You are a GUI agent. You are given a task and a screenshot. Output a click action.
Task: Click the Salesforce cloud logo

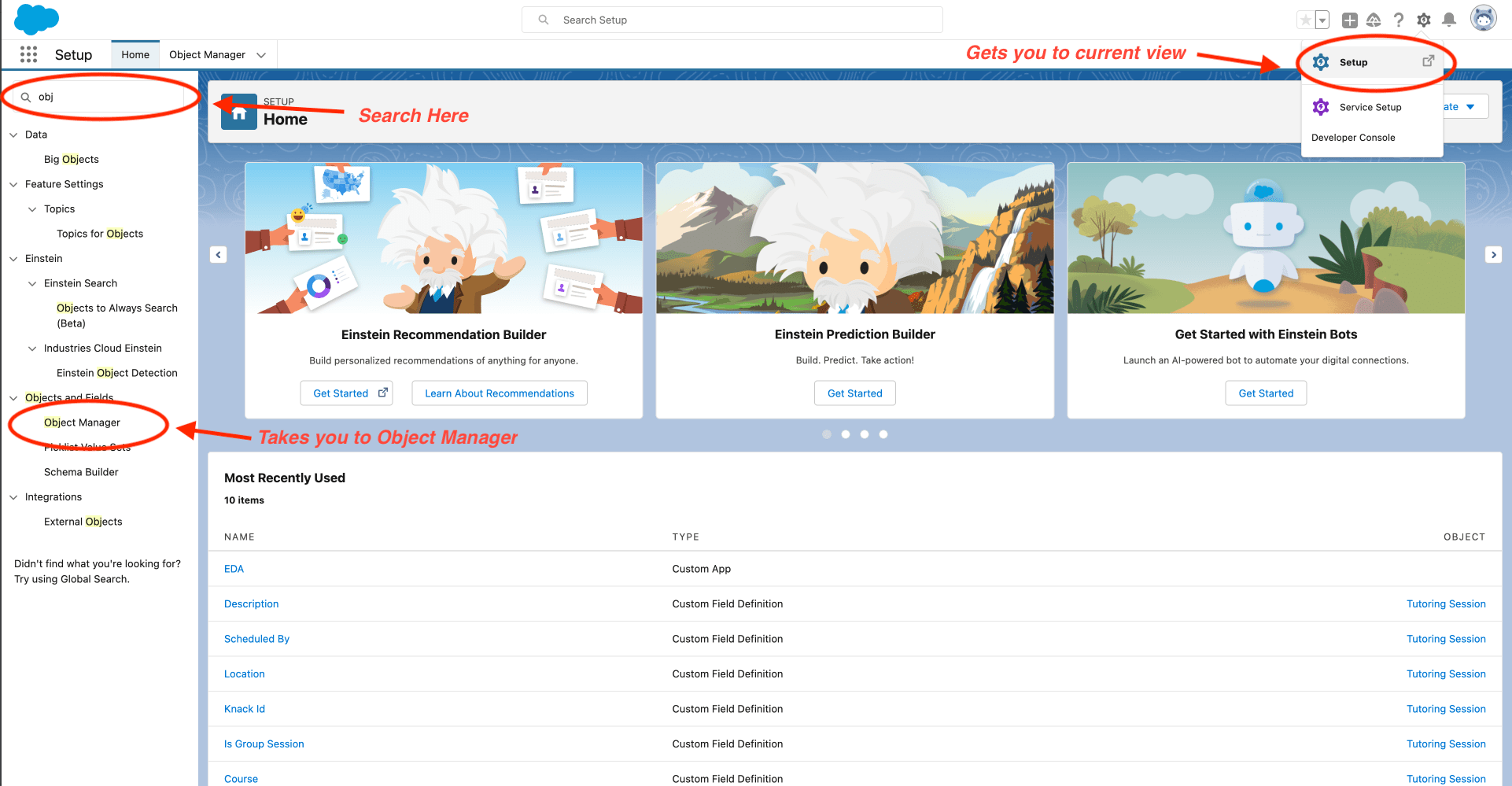click(36, 19)
